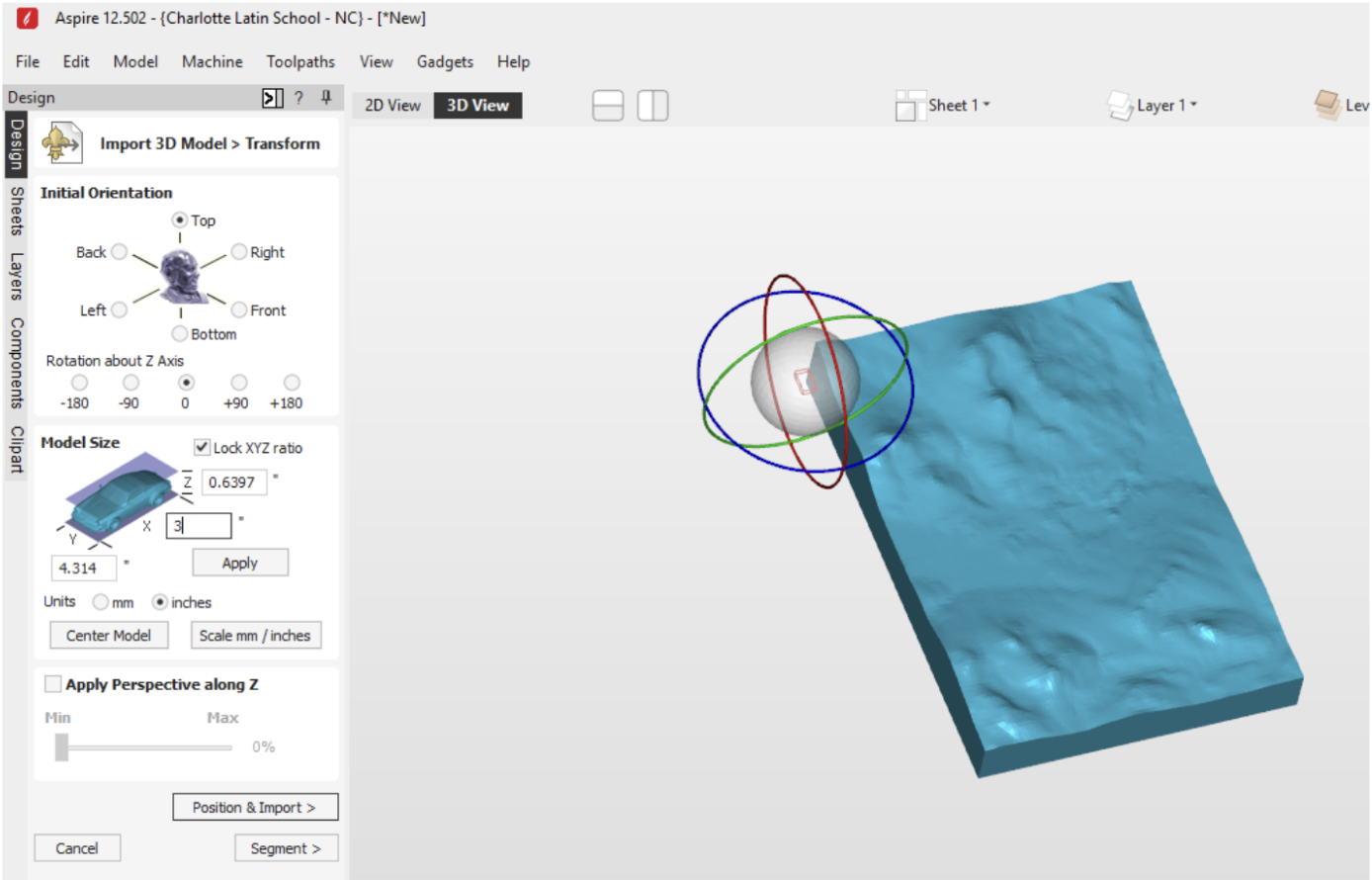Click the Z size input field
1372x880 pixels.
coord(234,483)
